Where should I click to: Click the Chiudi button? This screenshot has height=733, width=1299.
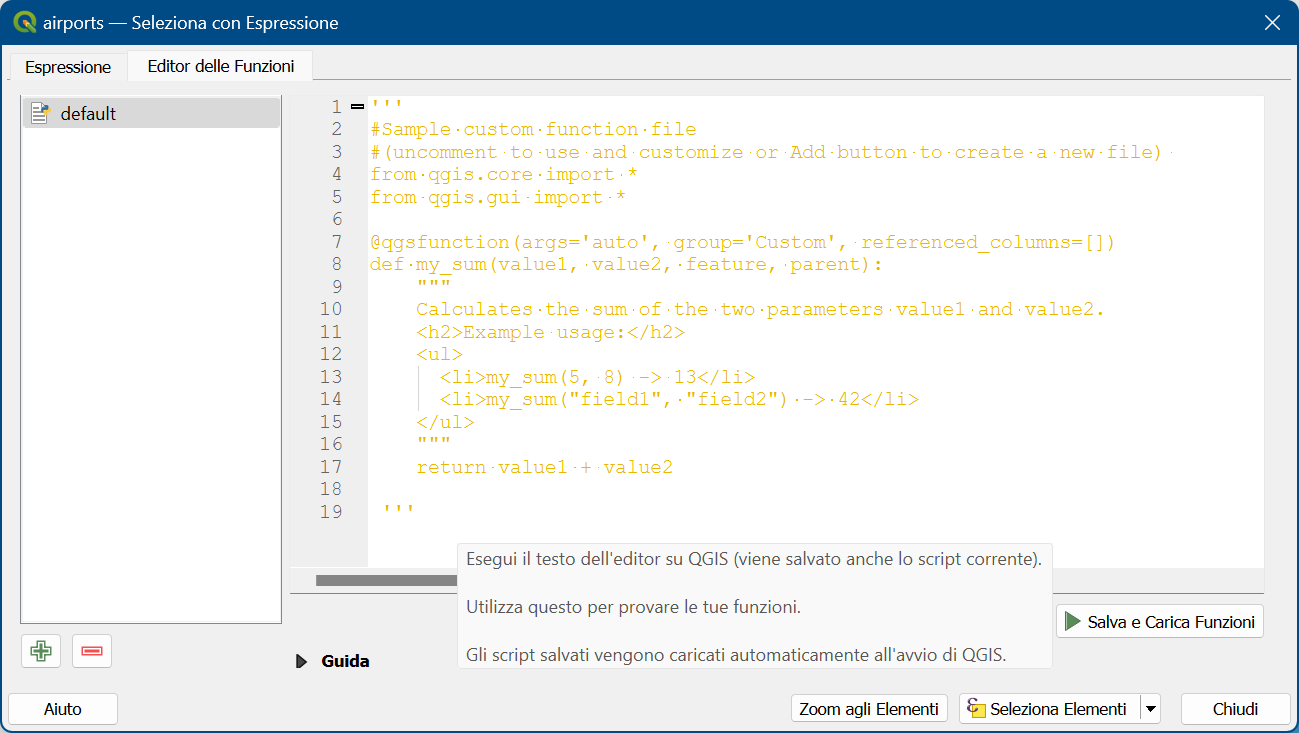point(1235,709)
